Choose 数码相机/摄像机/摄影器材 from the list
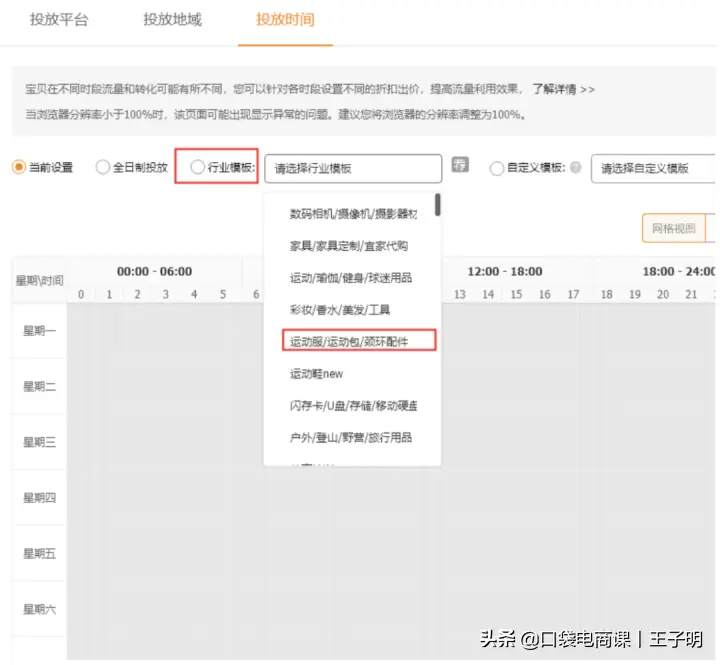720x665 pixels. click(x=354, y=214)
